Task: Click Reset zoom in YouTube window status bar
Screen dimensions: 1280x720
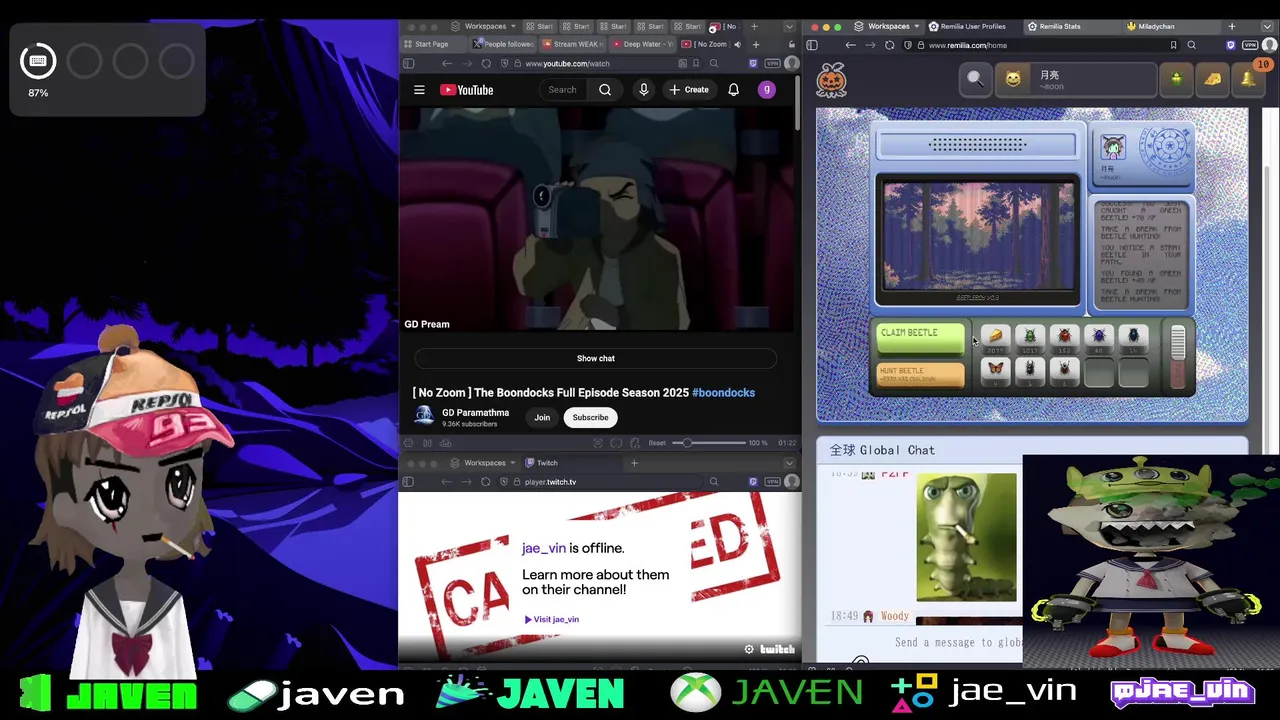Action: click(657, 442)
